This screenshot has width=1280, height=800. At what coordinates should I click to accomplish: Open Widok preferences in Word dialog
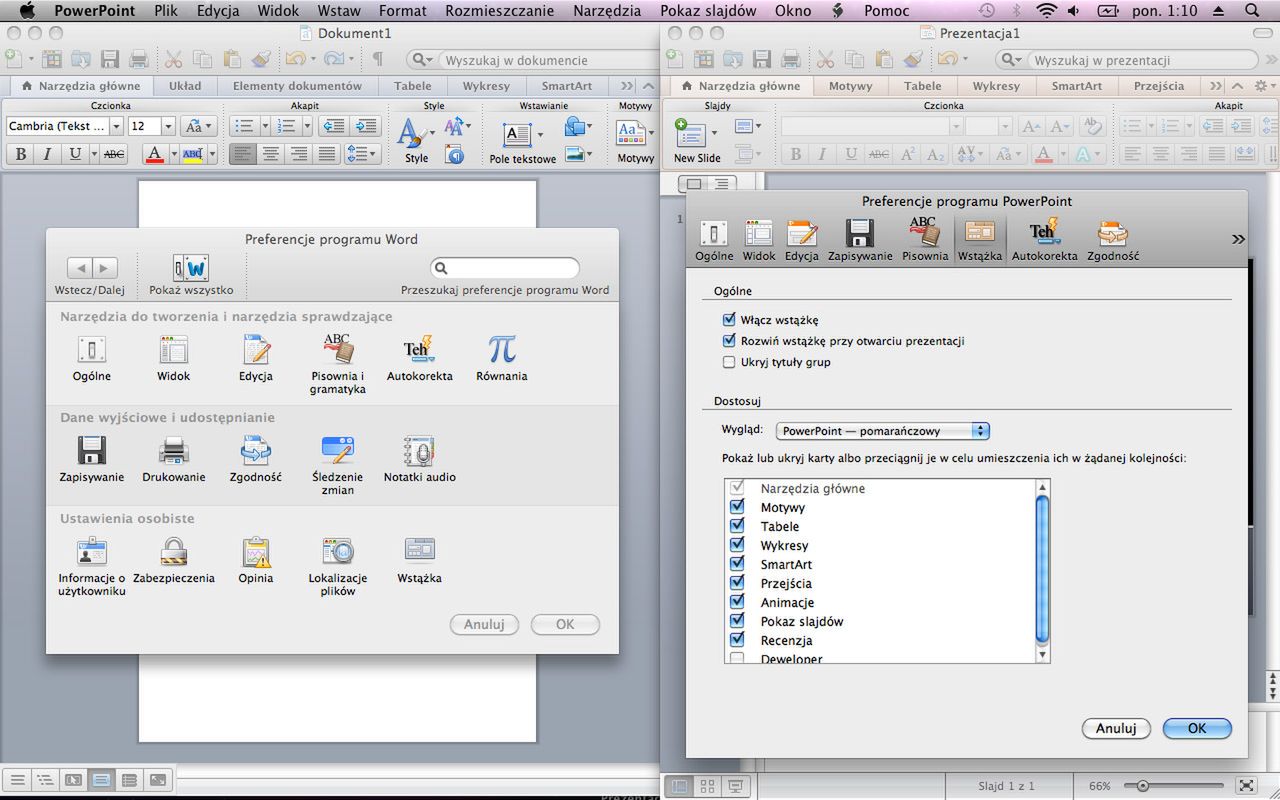(174, 359)
